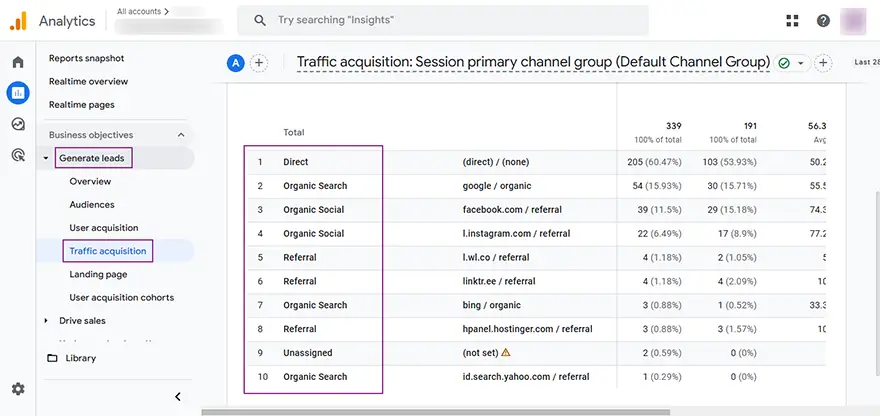Open User acquisition cohorts report
Viewport: 880px width, 416px height.
[x=122, y=298]
